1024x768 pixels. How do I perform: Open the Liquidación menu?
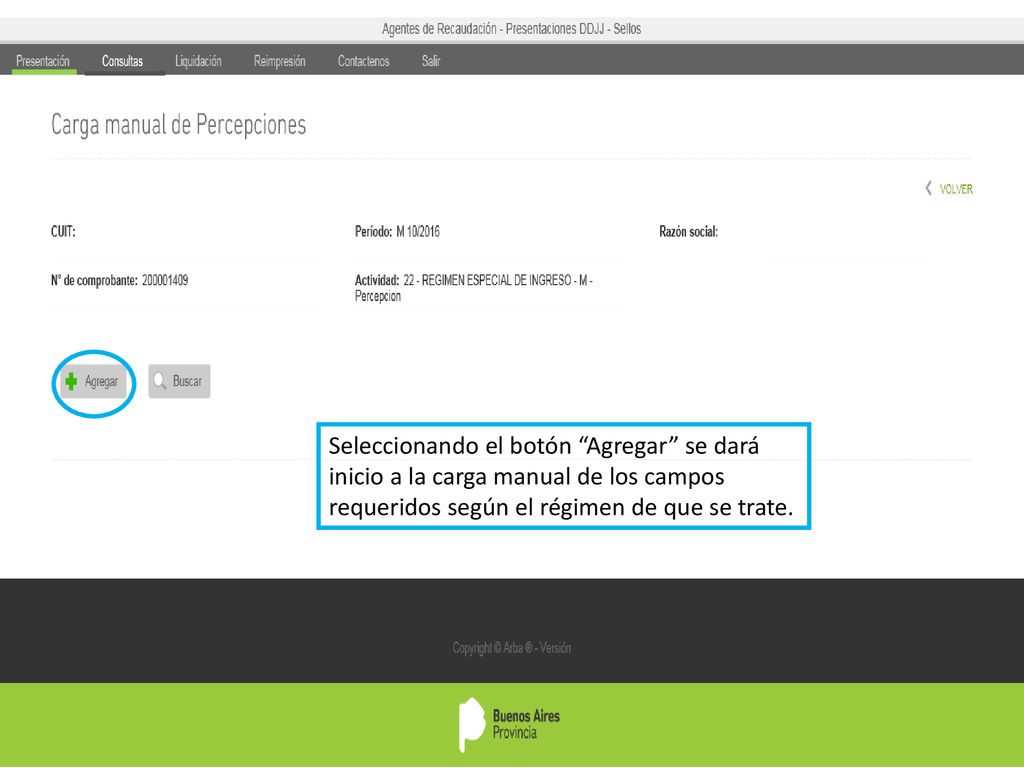[198, 61]
